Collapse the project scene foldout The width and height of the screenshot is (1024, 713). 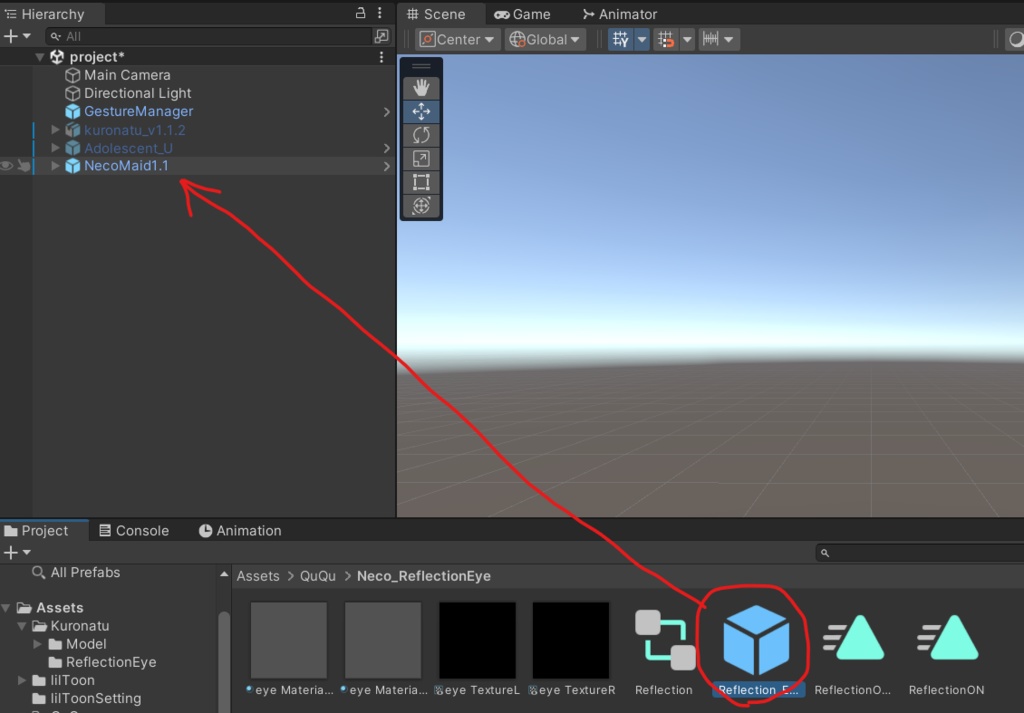[40, 57]
